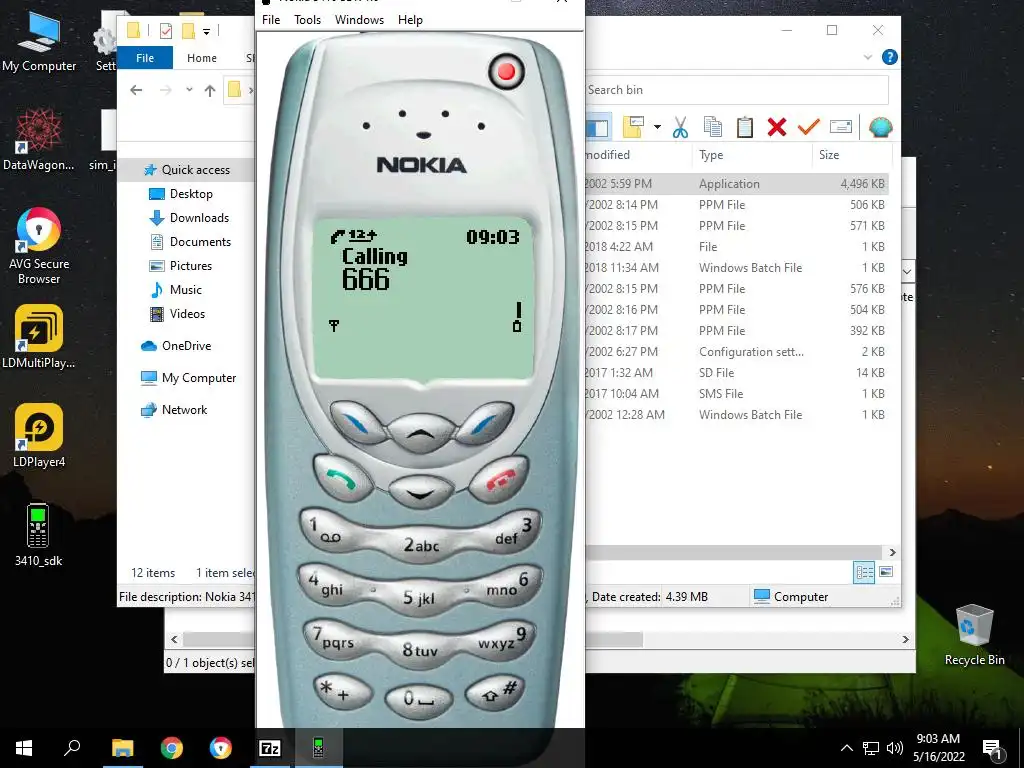Click the red X Delete icon
Screen dimensions: 1024x768
click(776, 127)
